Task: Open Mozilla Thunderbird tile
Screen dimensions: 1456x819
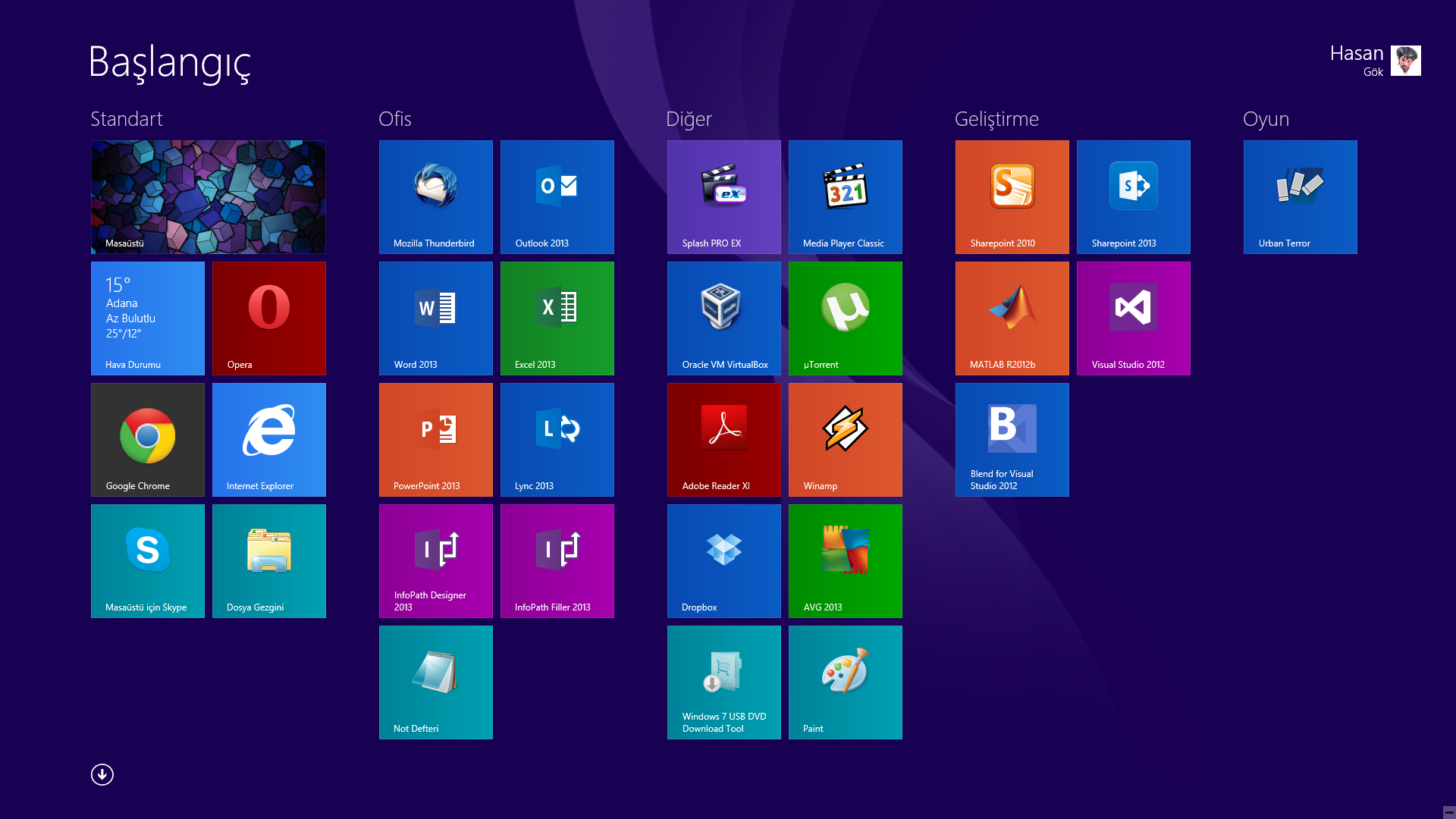Action: 435,196
